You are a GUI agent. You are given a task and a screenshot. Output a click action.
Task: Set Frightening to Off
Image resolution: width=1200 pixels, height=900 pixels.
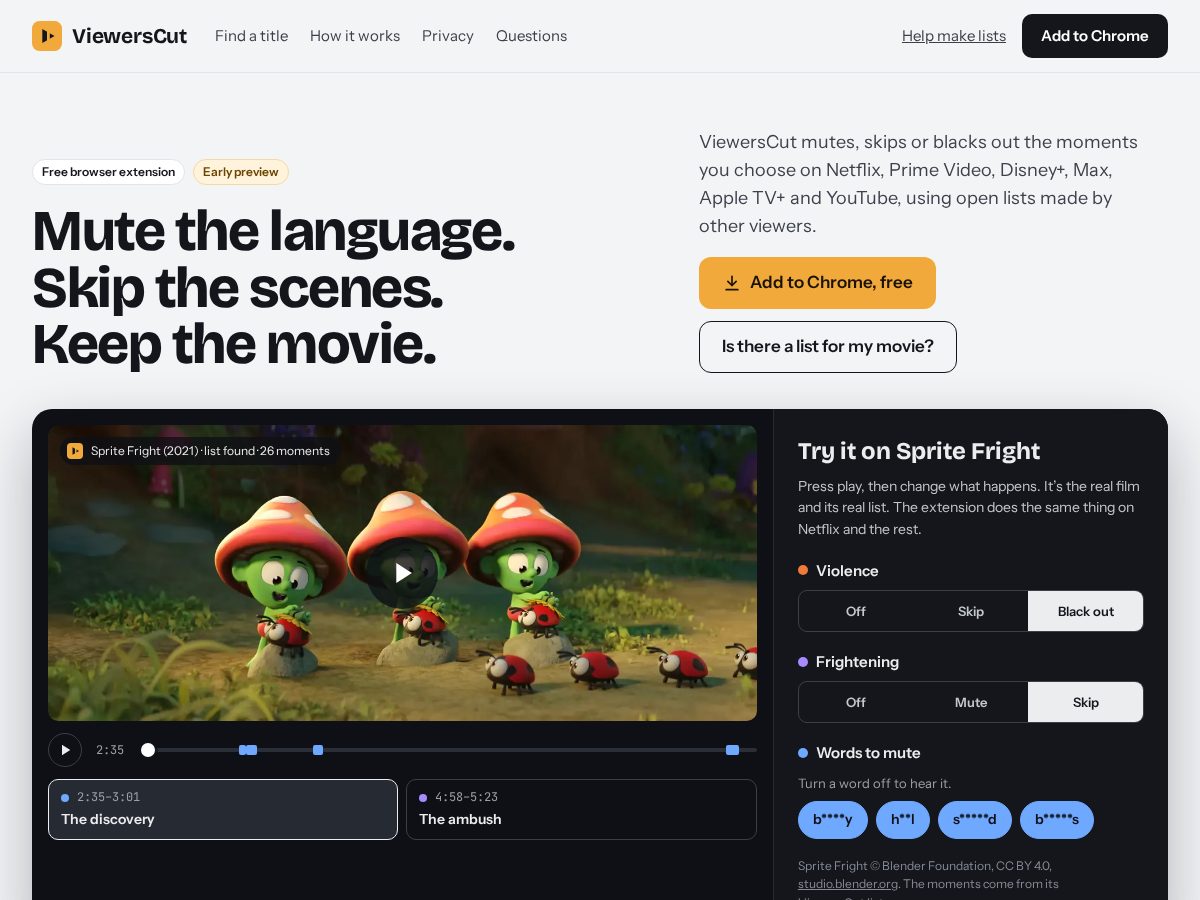pyautogui.click(x=856, y=702)
